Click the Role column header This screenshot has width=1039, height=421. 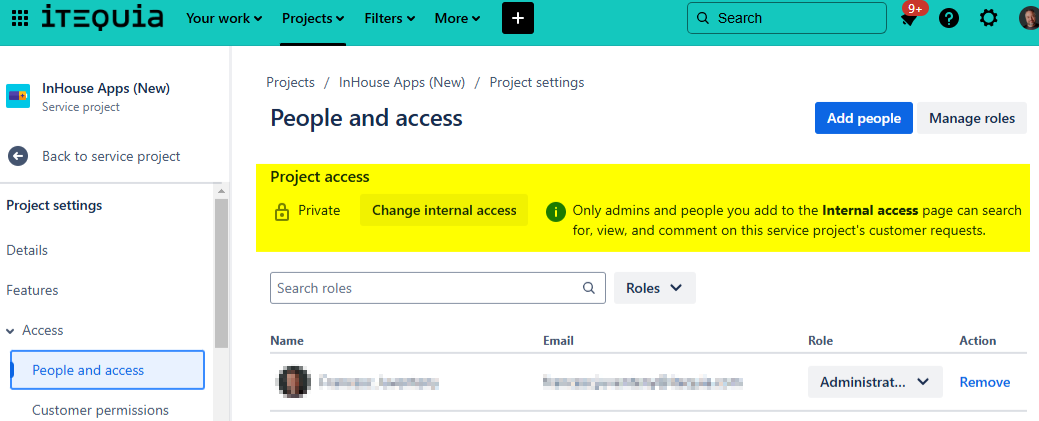[x=820, y=341]
